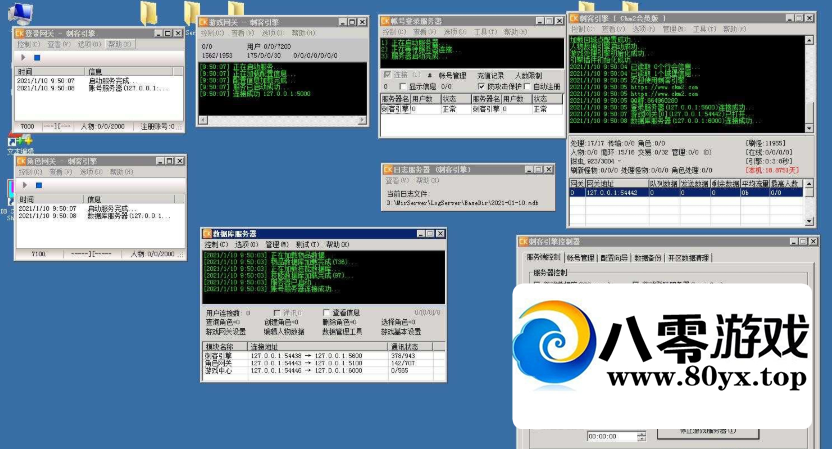Switch to 服务端控制 tab in 刺客引擎控制器
The width and height of the screenshot is (832, 449).
(x=543, y=257)
